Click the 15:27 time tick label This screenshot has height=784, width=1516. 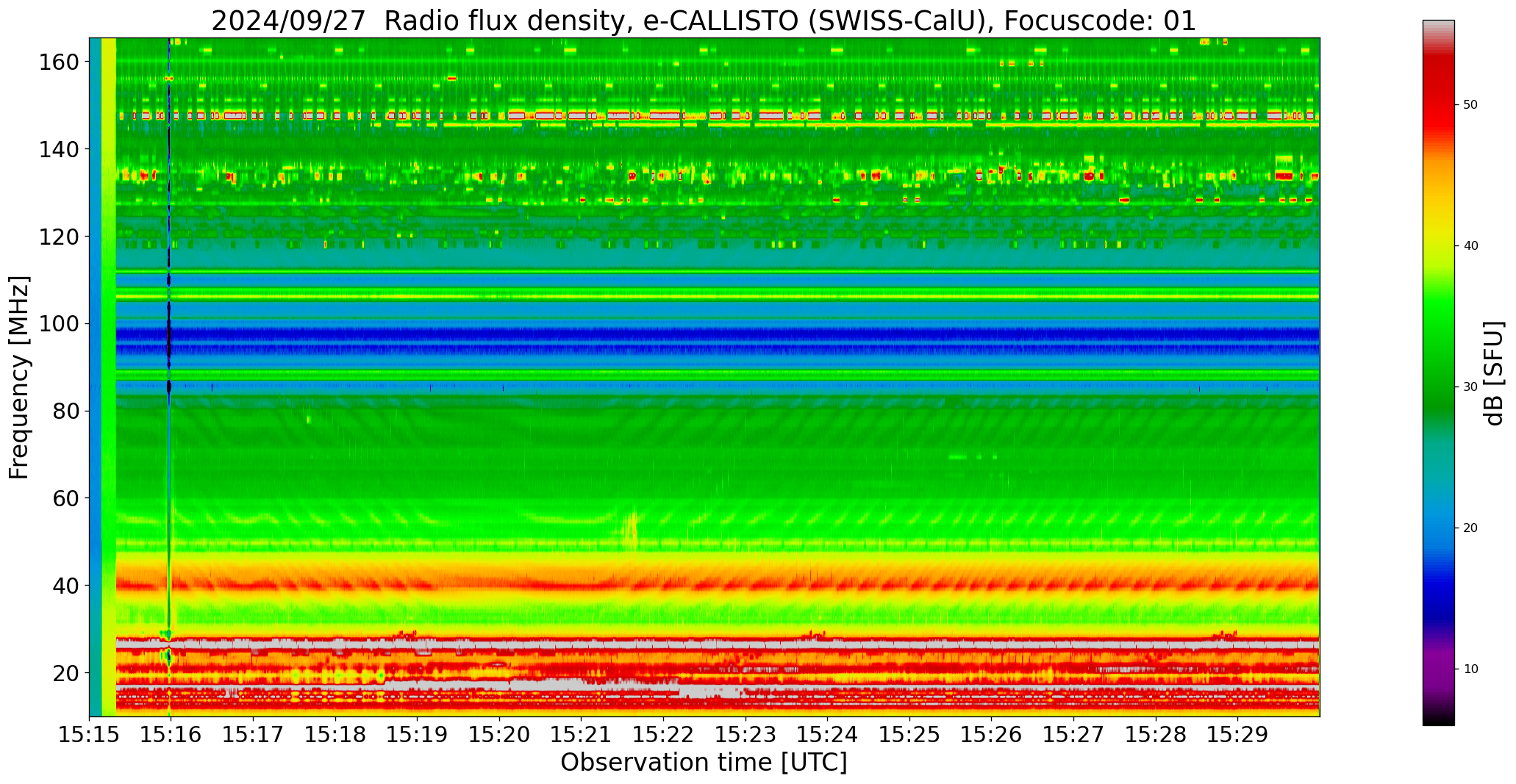coord(1073,733)
